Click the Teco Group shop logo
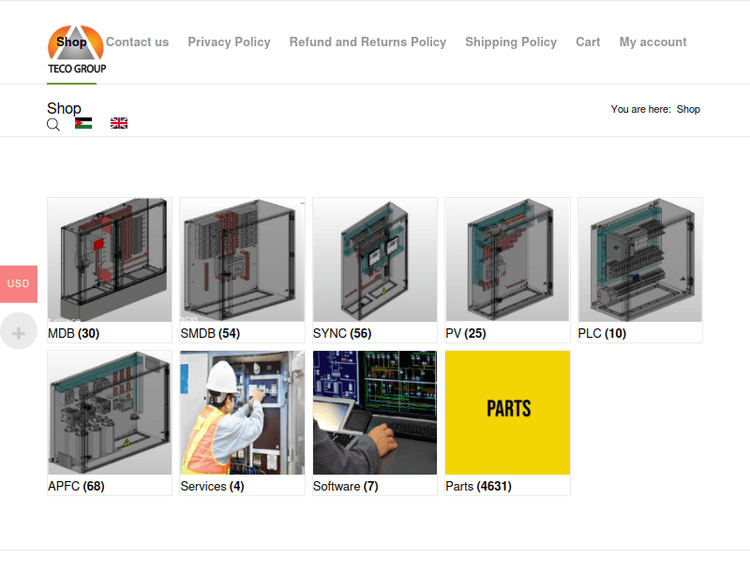 76,50
